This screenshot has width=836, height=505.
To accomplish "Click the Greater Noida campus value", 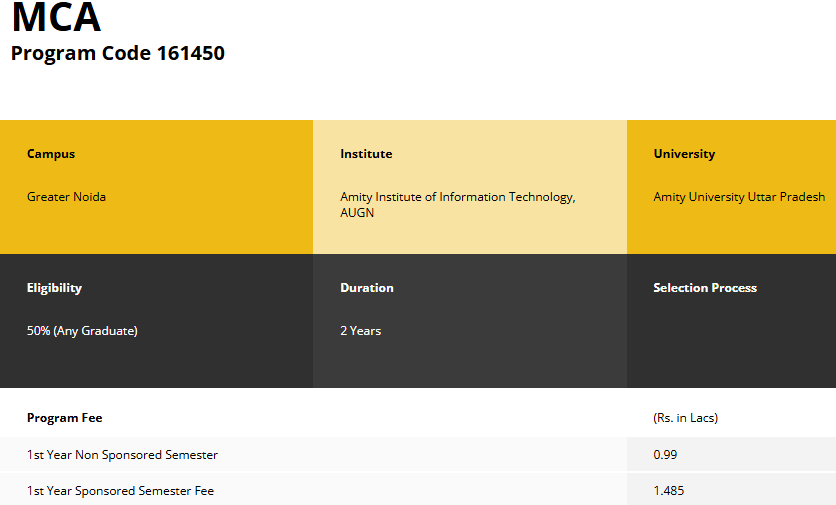I will click(x=66, y=197).
